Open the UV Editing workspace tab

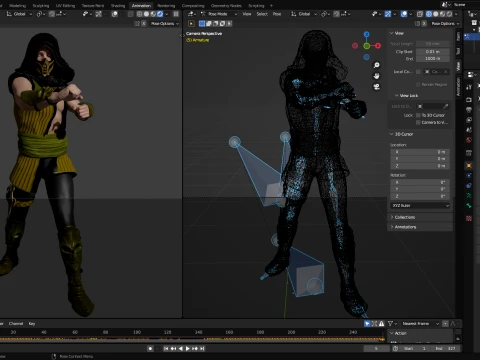(65, 6)
